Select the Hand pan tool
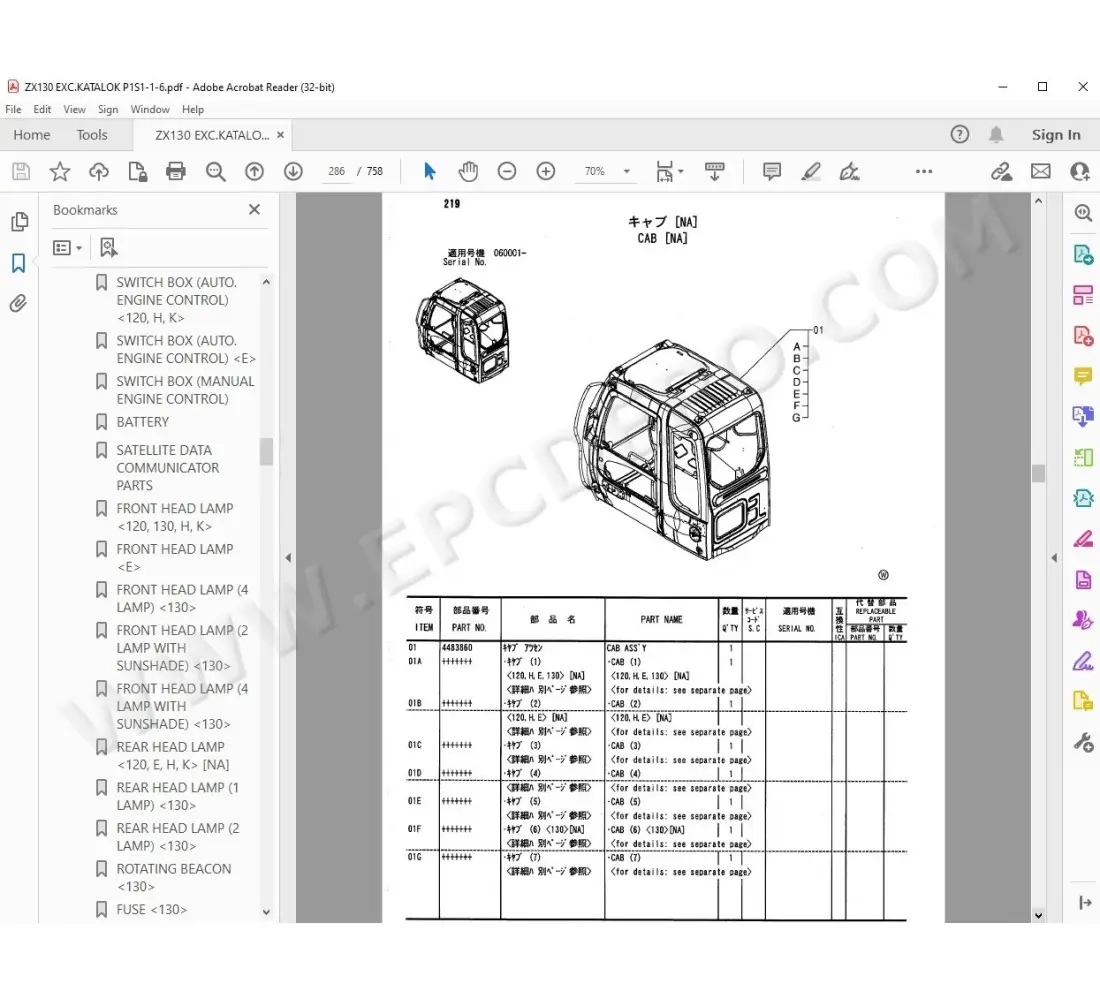The height and width of the screenshot is (1000, 1100). point(468,172)
